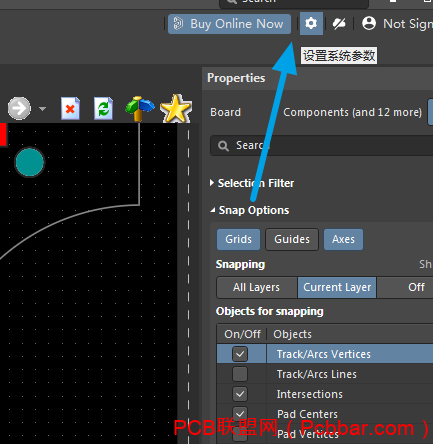Click the Properties panel search field
The image size is (433, 444).
pyautogui.click(x=322, y=145)
